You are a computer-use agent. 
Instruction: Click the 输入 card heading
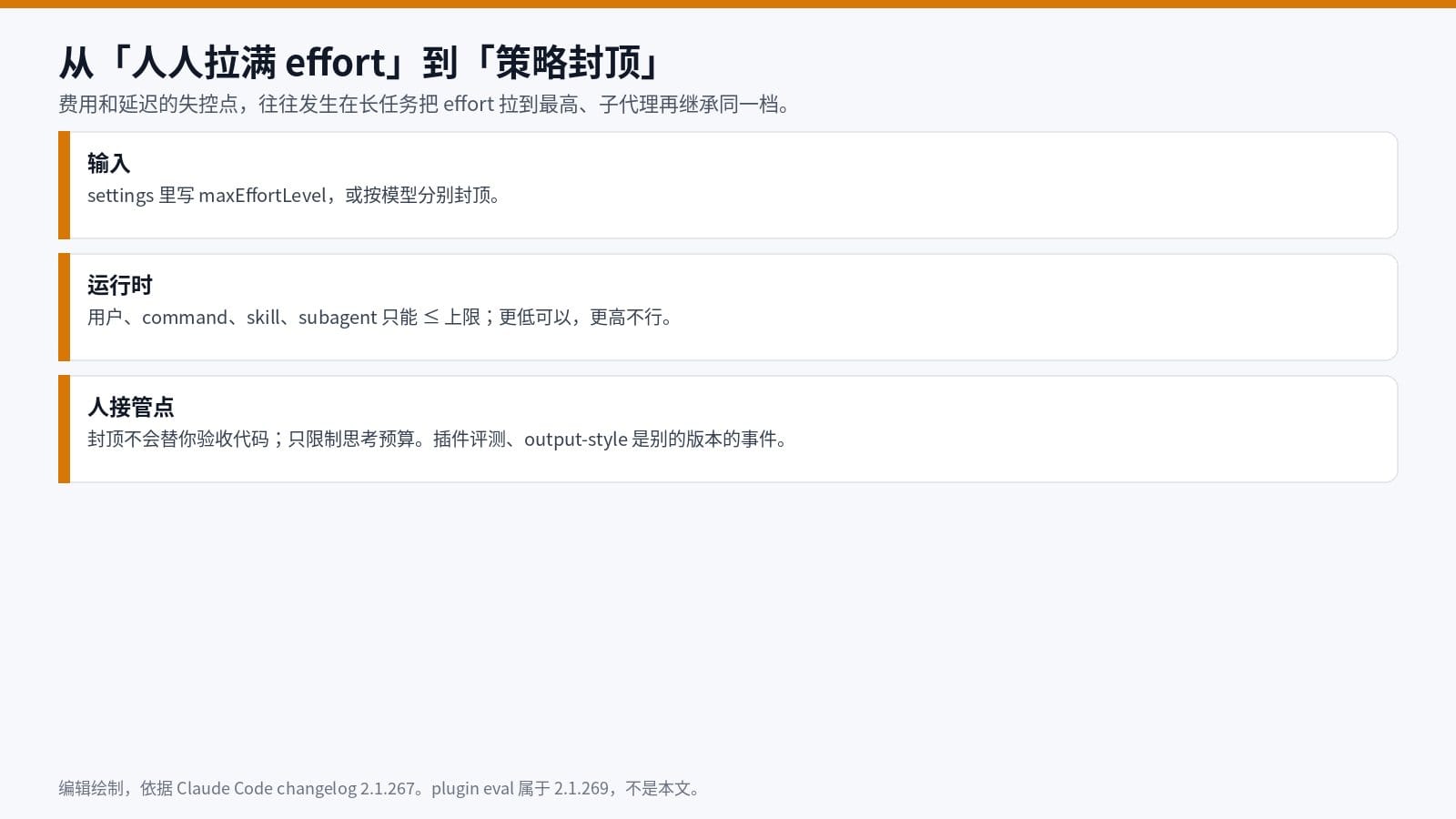(109, 163)
